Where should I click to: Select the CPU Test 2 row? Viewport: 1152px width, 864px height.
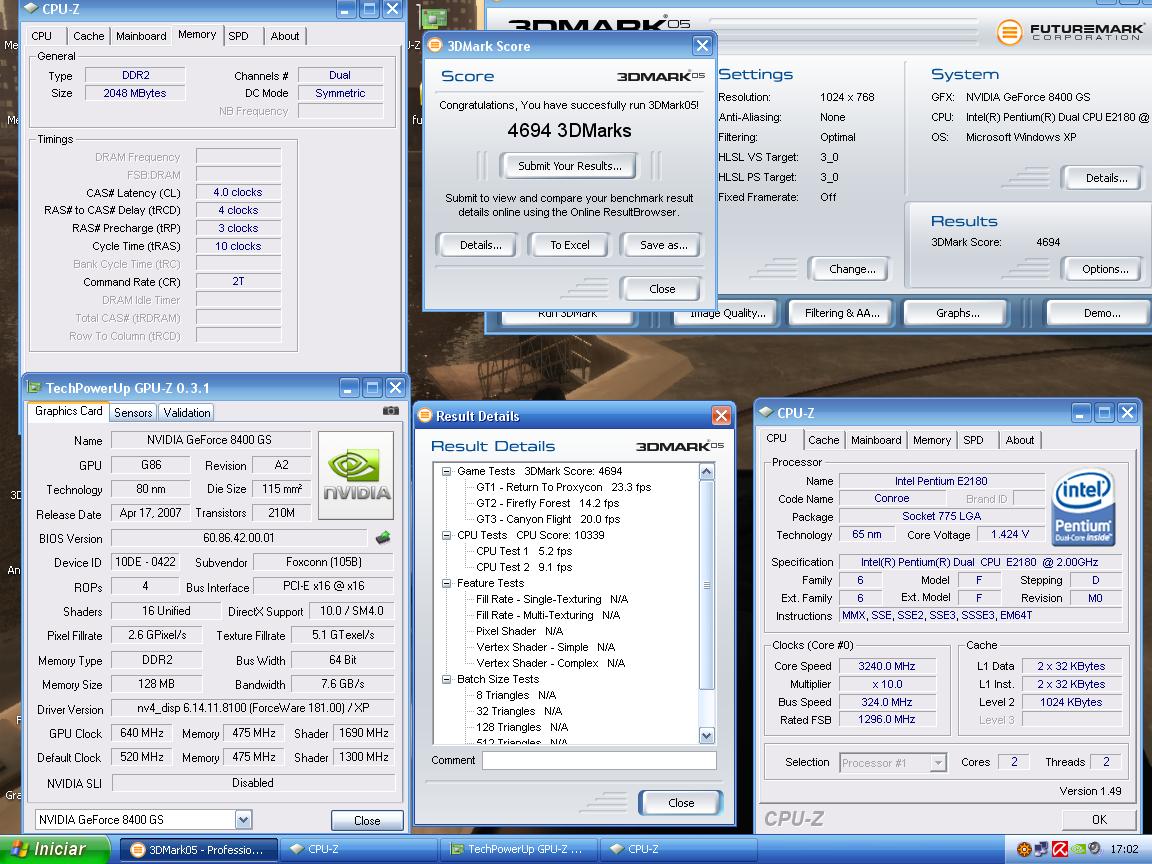(524, 567)
